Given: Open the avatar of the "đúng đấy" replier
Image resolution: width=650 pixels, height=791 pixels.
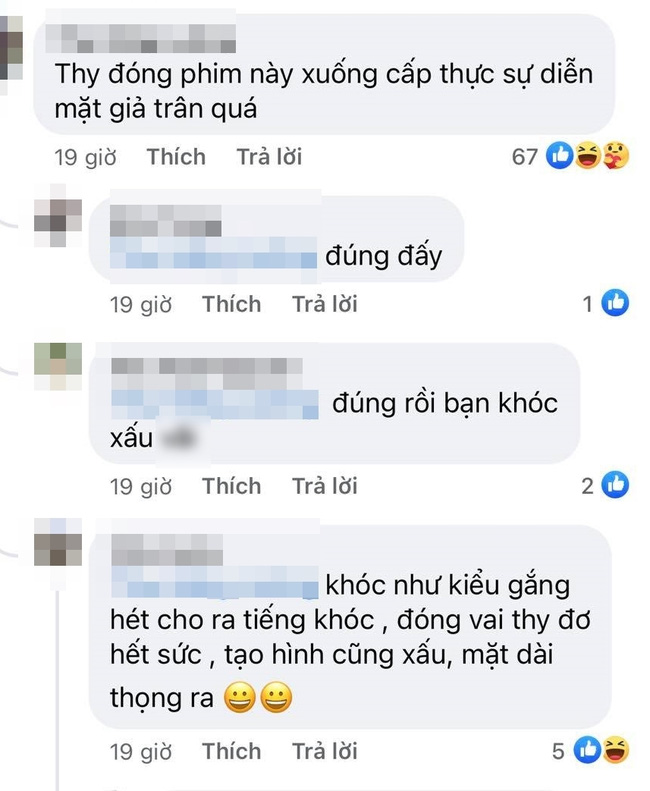Looking at the screenshot, I should [x=58, y=215].
